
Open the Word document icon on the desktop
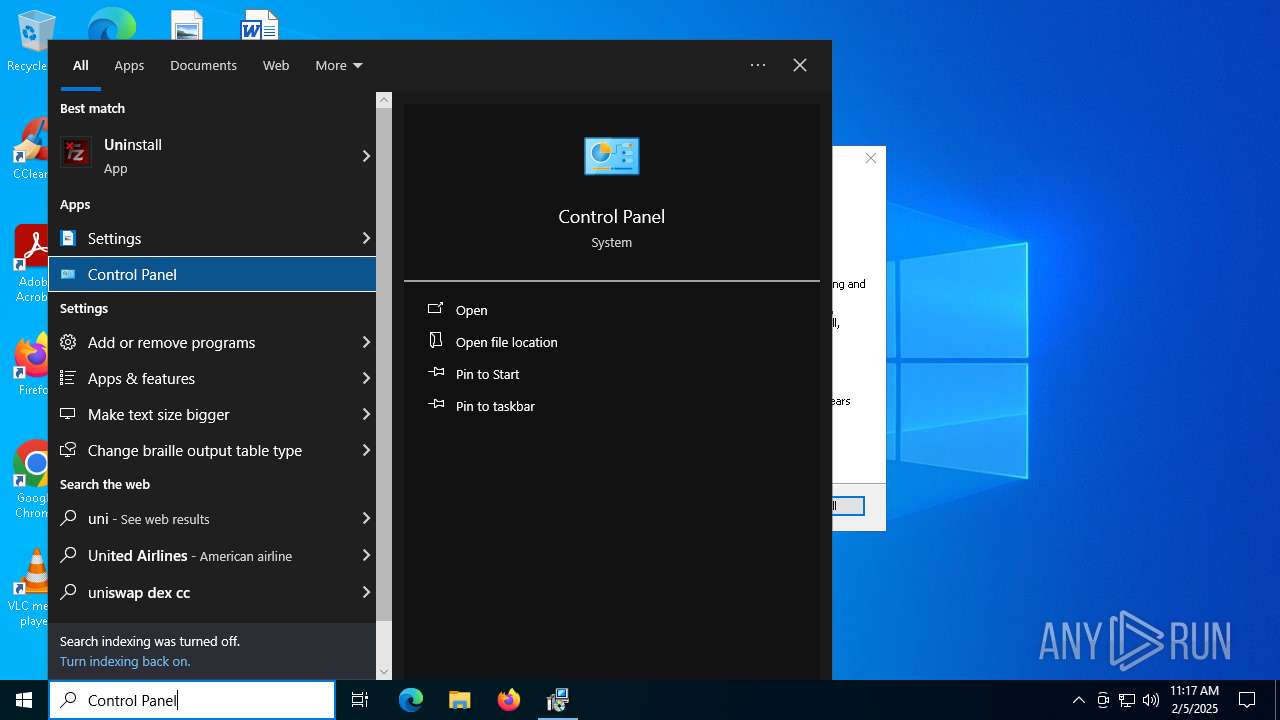pyautogui.click(x=260, y=25)
